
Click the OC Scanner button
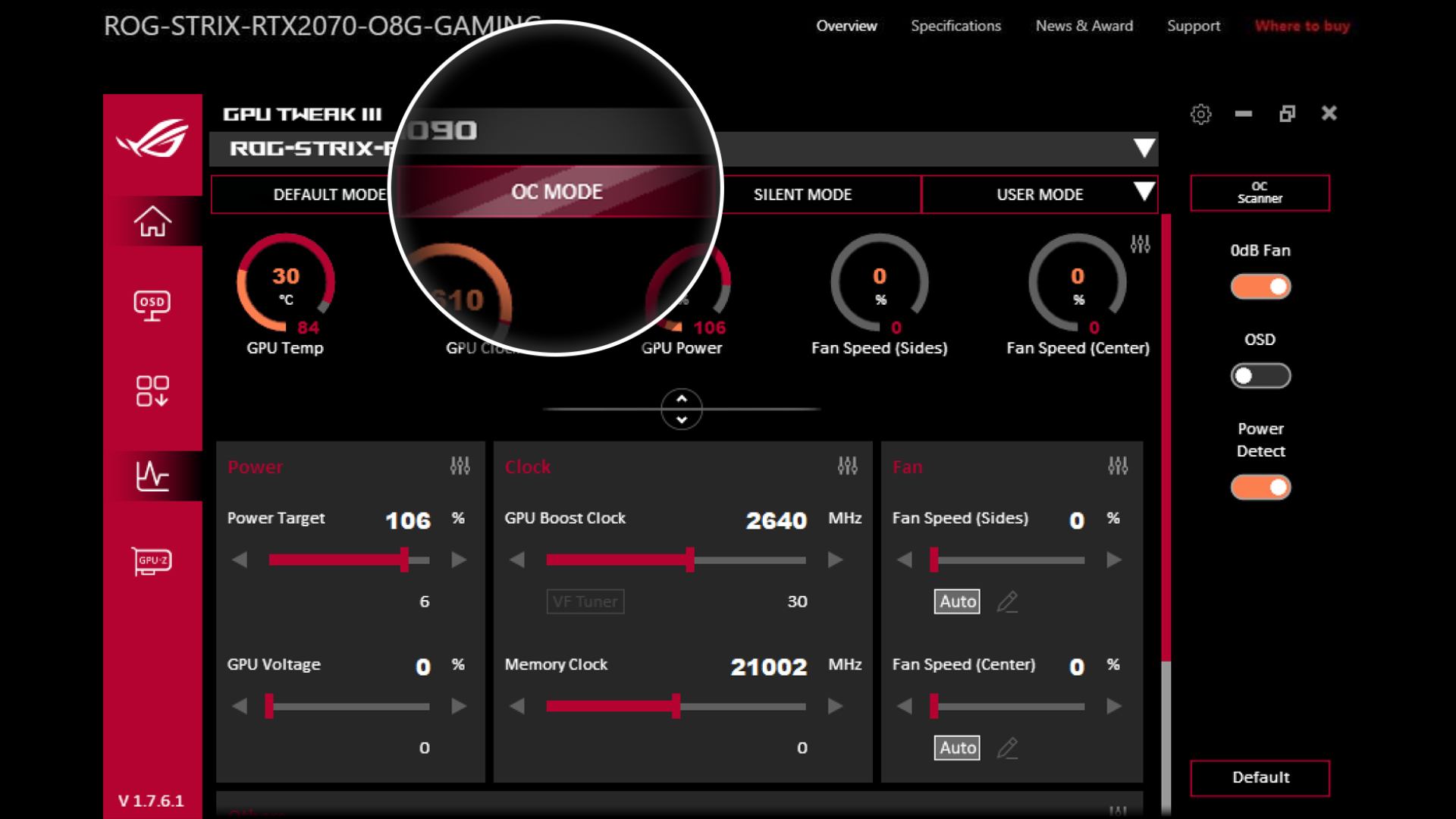(x=1259, y=193)
